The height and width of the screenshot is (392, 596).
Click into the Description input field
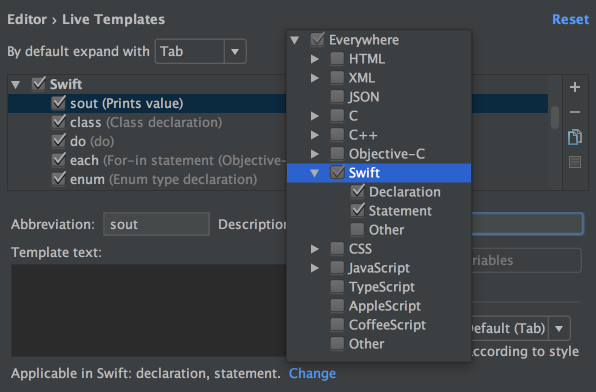tap(527, 224)
